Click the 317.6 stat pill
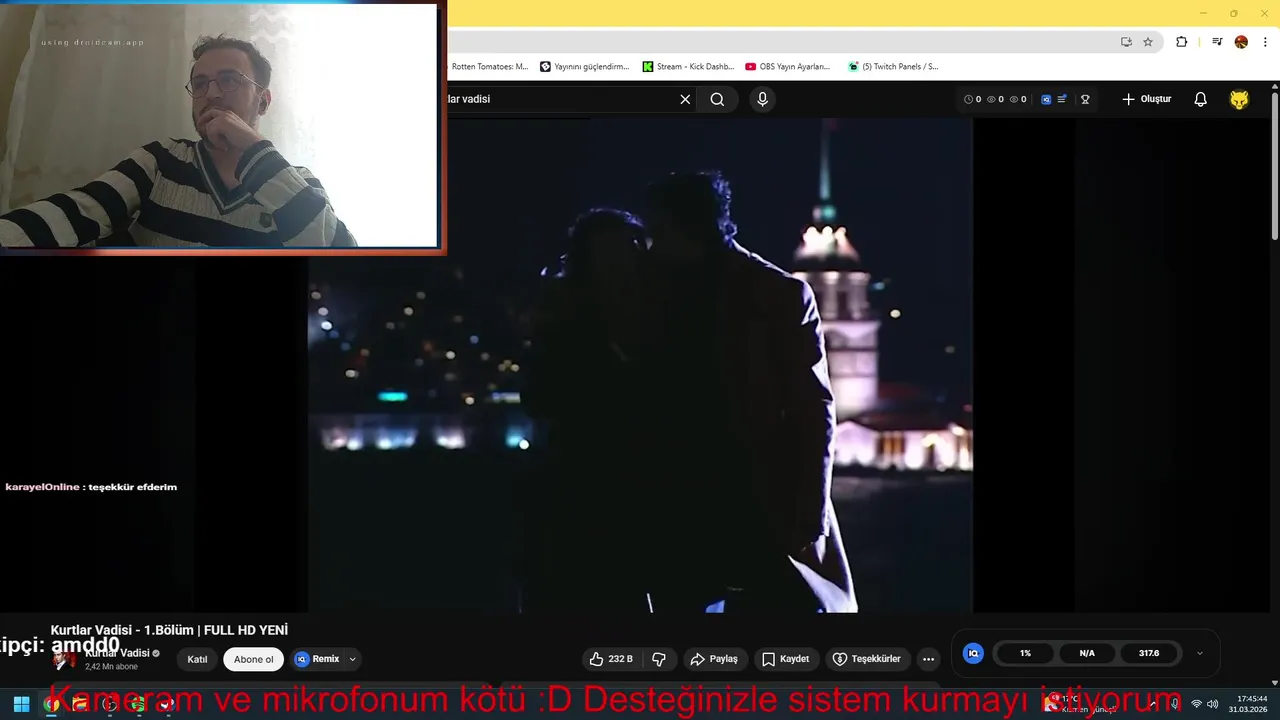1280x720 pixels. (1149, 653)
